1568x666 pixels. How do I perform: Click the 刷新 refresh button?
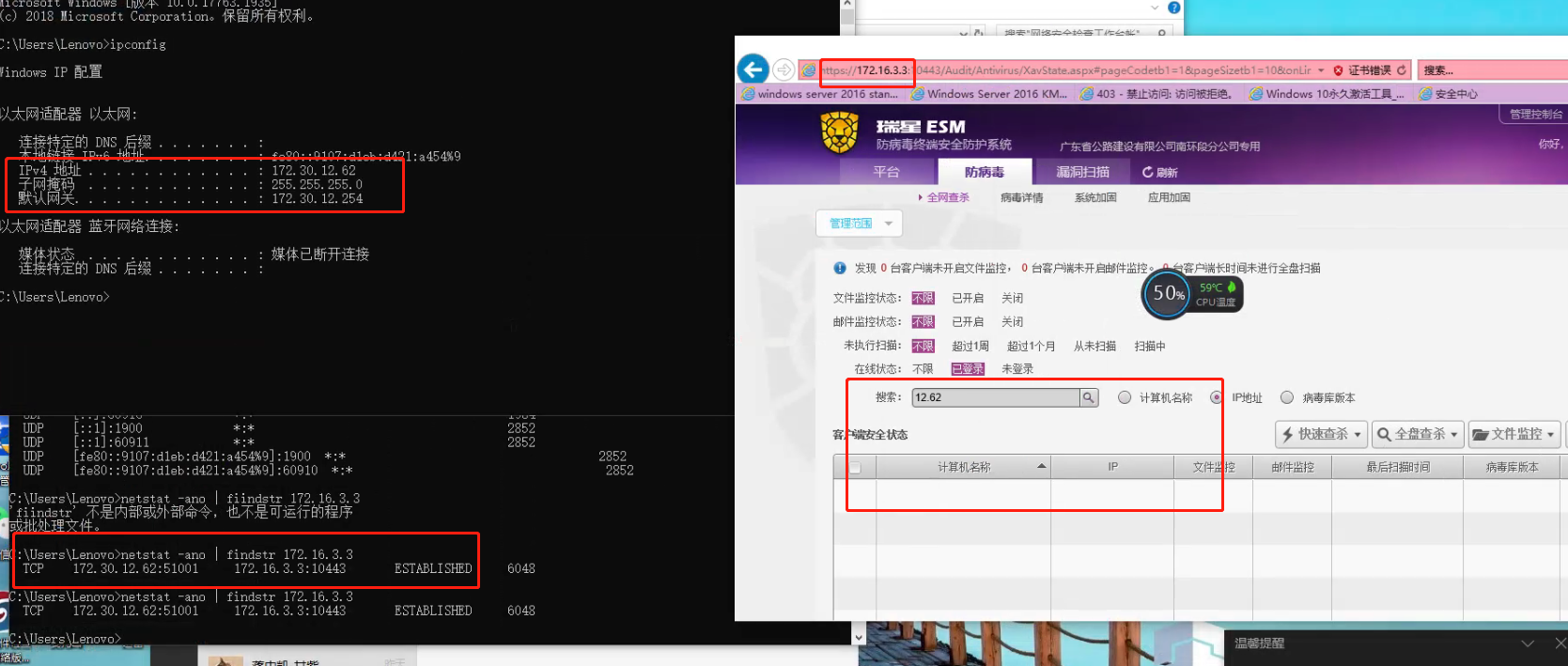click(1159, 173)
